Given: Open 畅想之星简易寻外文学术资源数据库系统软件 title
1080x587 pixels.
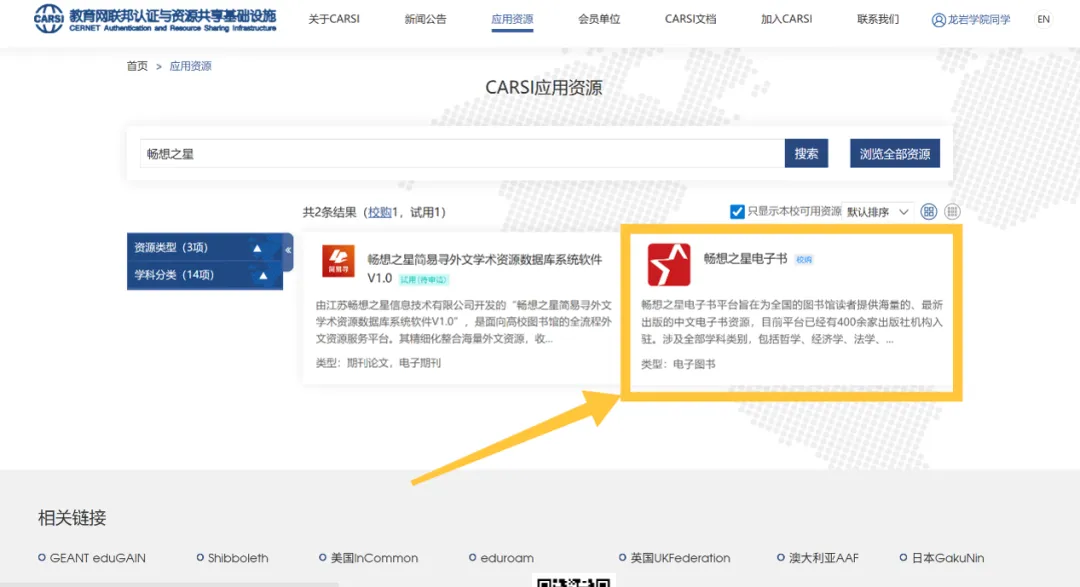Looking at the screenshot, I should coord(484,268).
